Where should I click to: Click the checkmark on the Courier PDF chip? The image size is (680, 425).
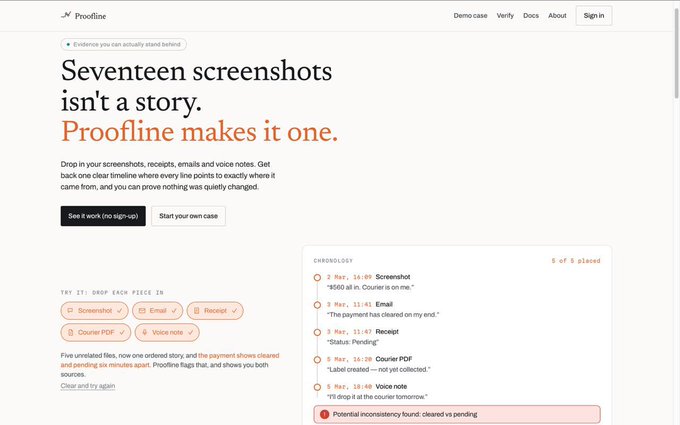(x=122, y=332)
